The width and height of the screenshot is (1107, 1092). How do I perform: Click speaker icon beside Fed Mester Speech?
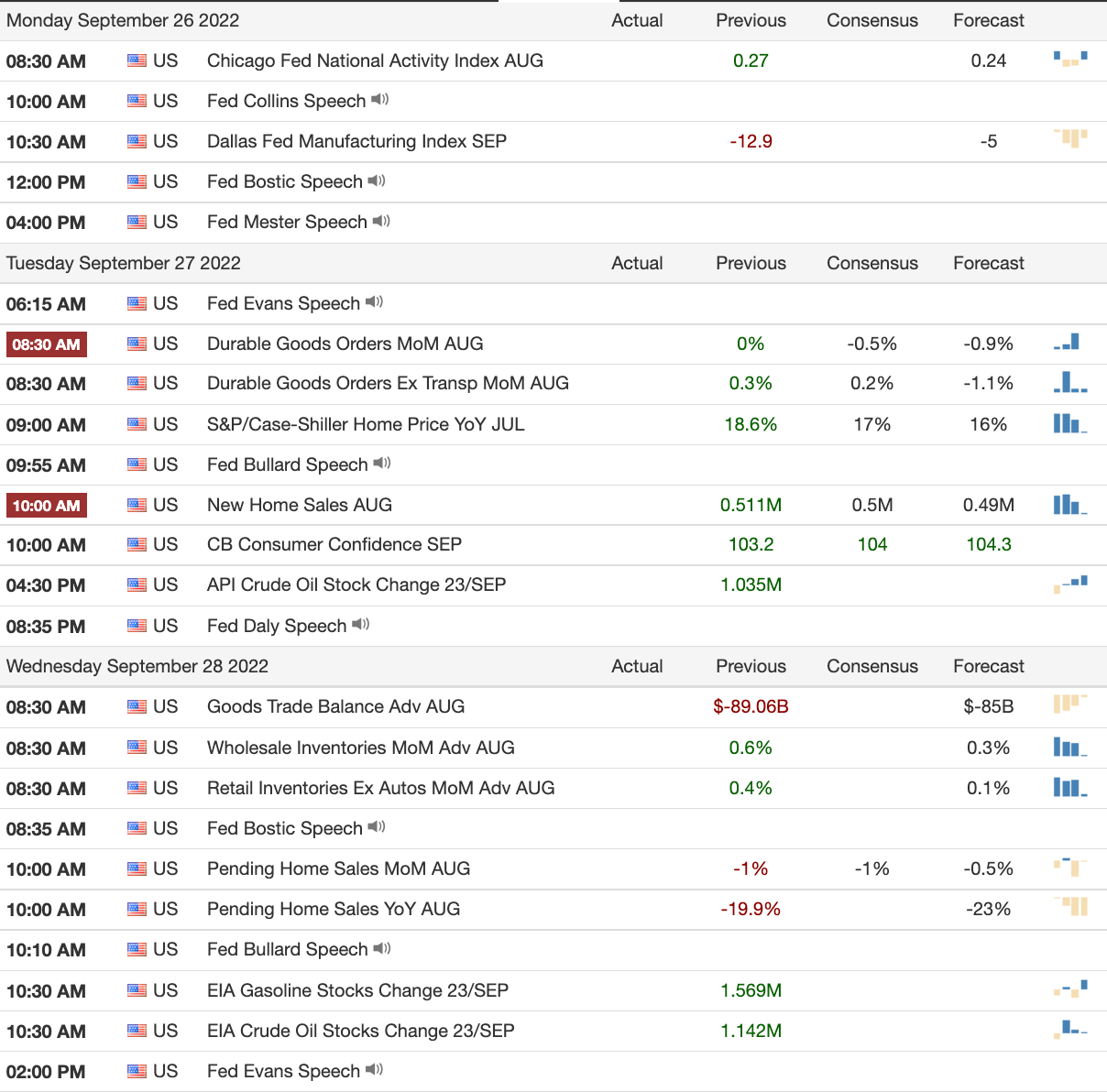point(381,222)
